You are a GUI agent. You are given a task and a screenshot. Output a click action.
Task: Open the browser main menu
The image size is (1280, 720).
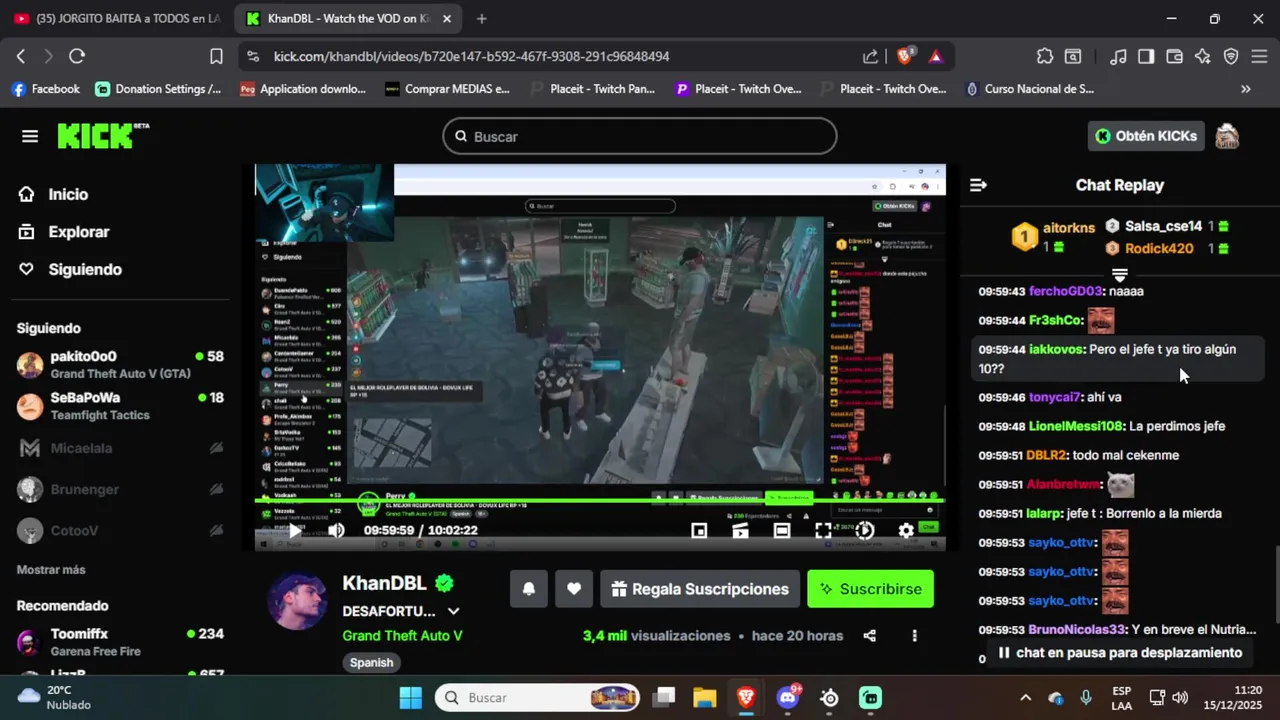point(1260,57)
